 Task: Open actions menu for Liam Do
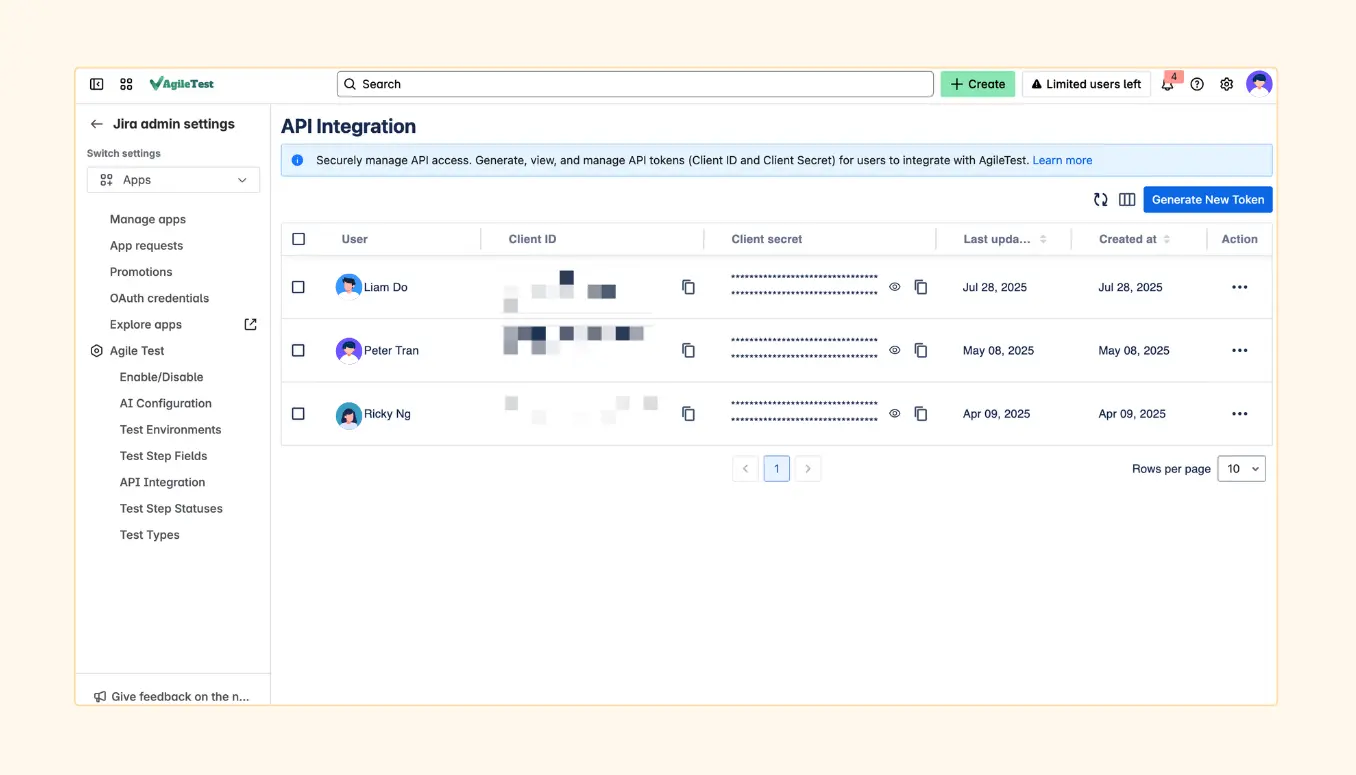[x=1240, y=287]
